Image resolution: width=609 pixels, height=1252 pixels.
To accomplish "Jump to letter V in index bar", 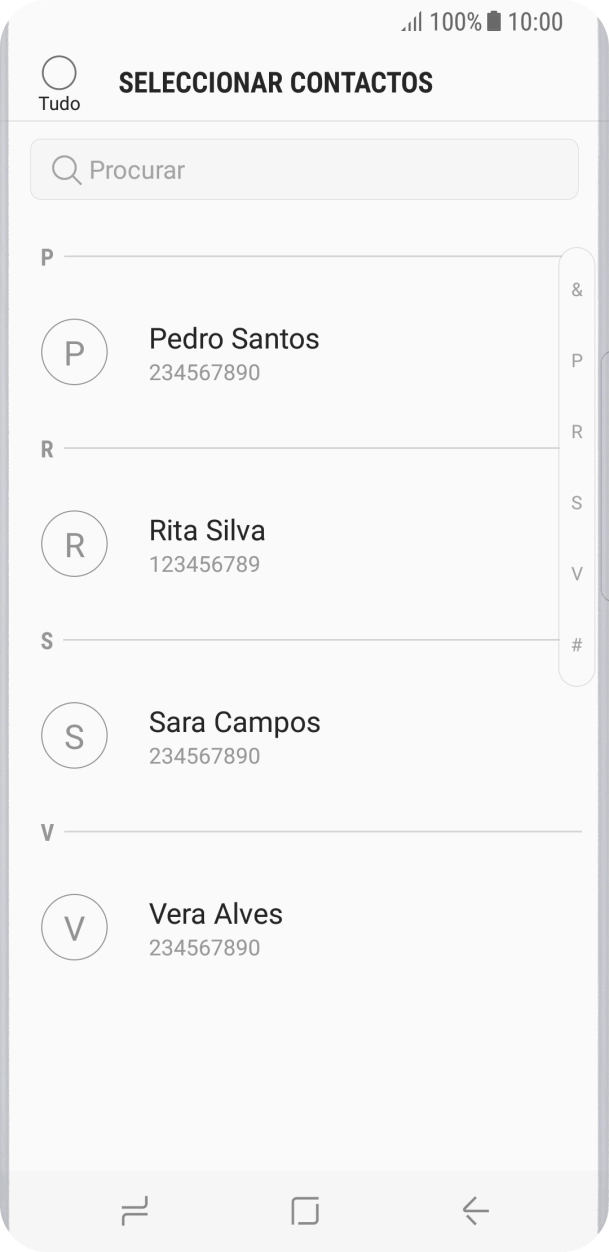I will click(577, 574).
